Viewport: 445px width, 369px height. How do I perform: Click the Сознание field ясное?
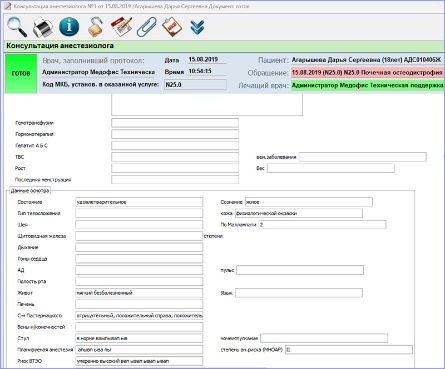[x=309, y=202]
